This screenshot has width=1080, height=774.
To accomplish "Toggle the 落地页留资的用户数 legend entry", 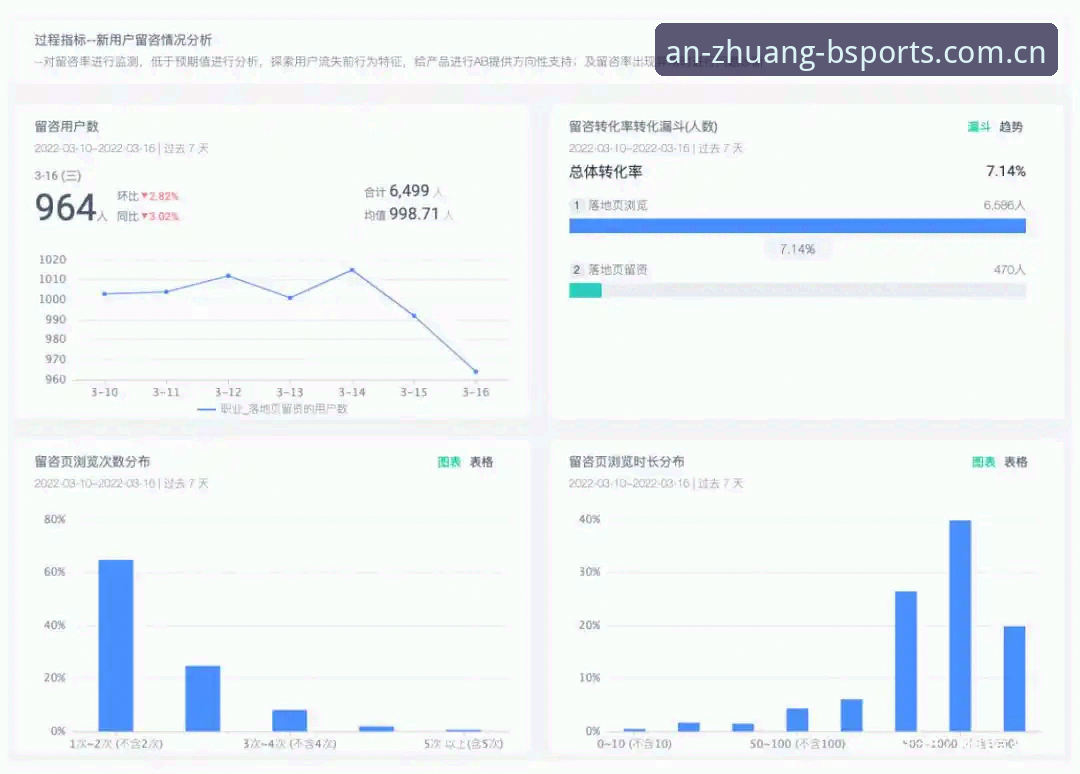I will 272,409.
